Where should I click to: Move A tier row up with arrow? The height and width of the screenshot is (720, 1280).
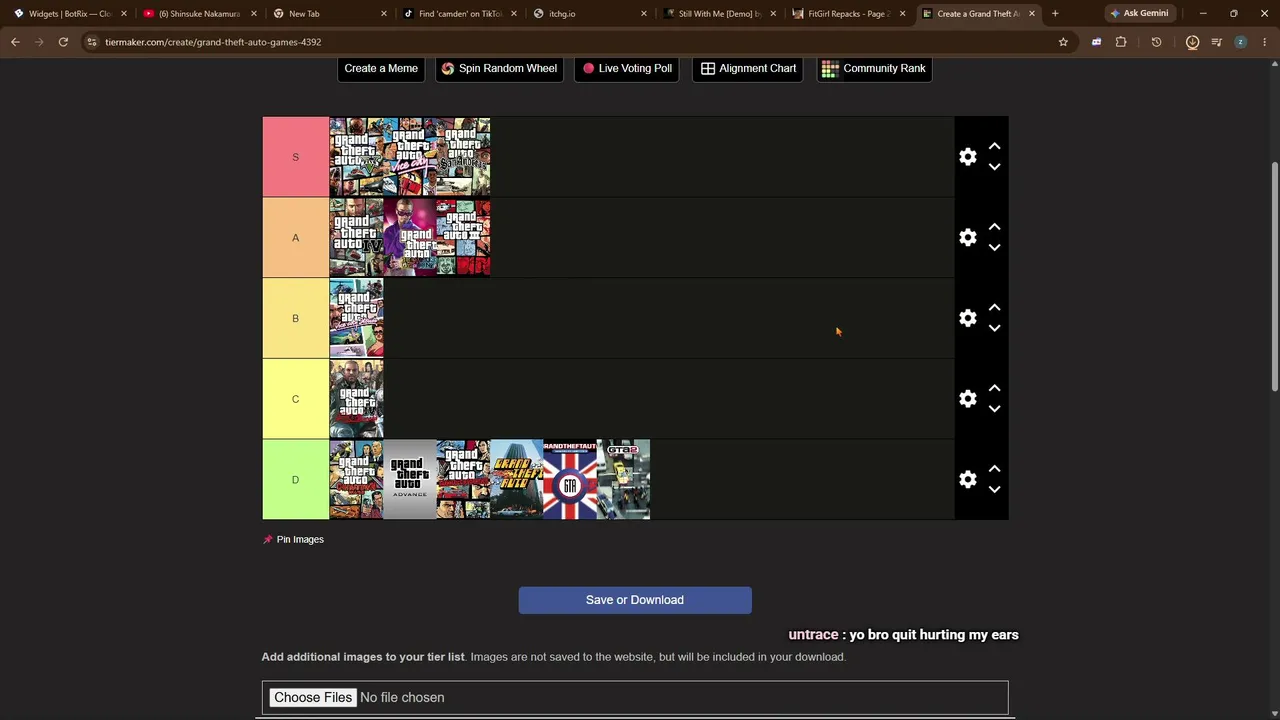(994, 227)
